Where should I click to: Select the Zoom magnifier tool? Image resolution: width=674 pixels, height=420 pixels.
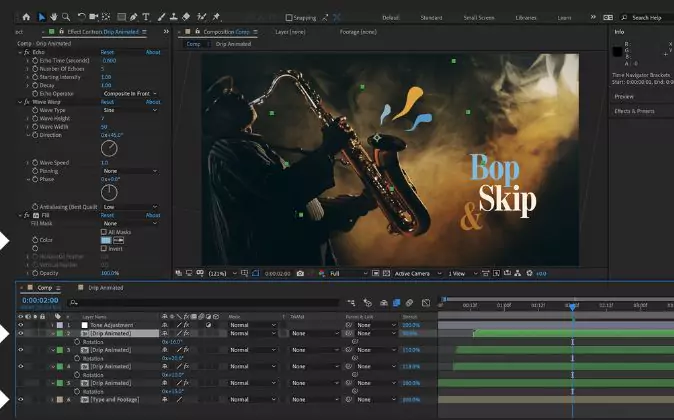click(x=66, y=17)
